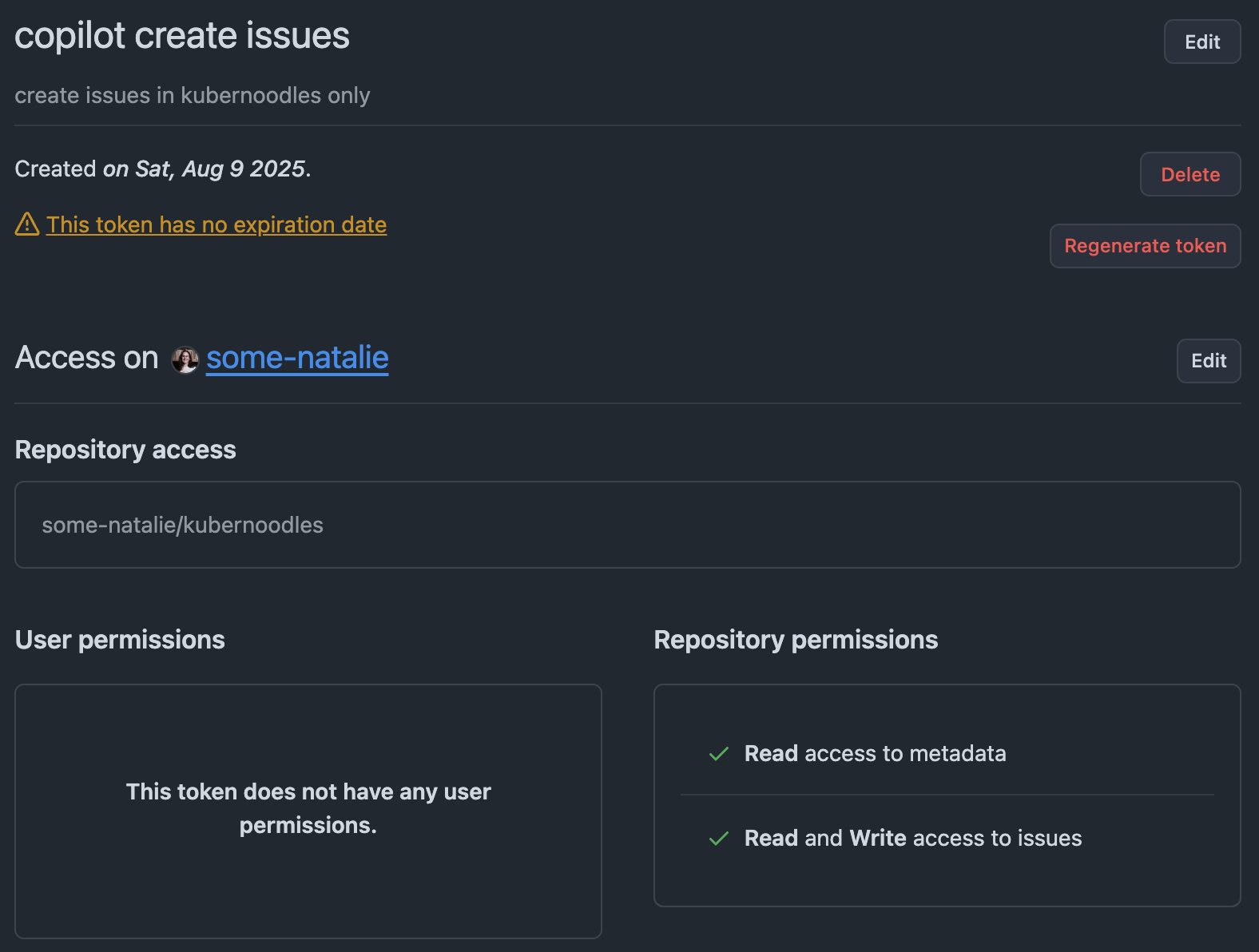Click the checkmark beside metadata read access
1259x952 pixels.
(719, 753)
